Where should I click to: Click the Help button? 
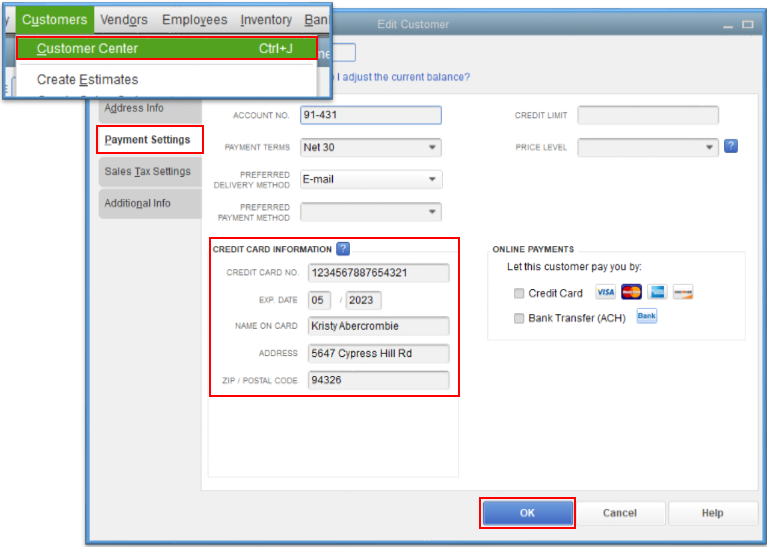coord(712,513)
